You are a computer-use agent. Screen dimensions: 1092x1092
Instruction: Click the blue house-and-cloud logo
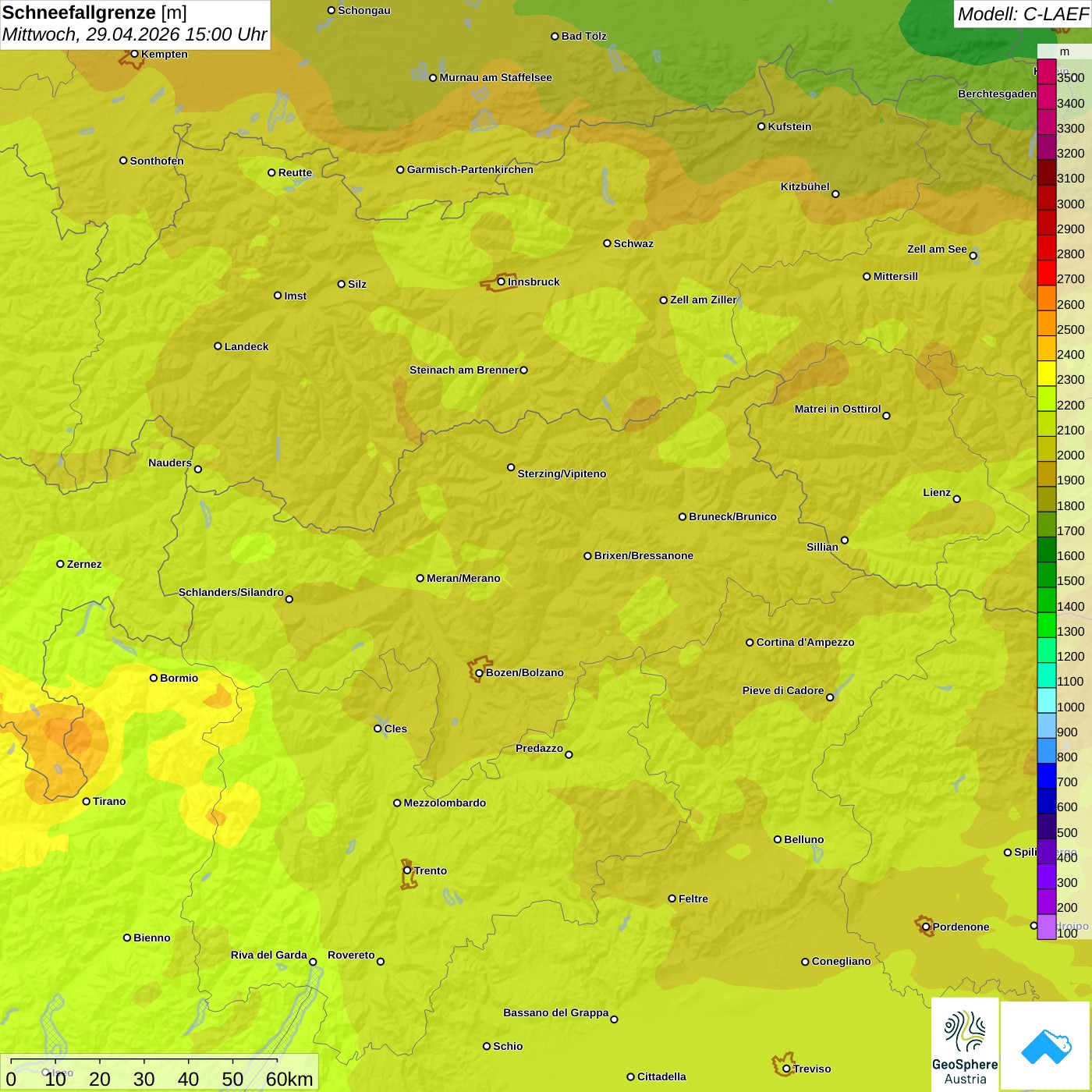click(x=1045, y=1045)
